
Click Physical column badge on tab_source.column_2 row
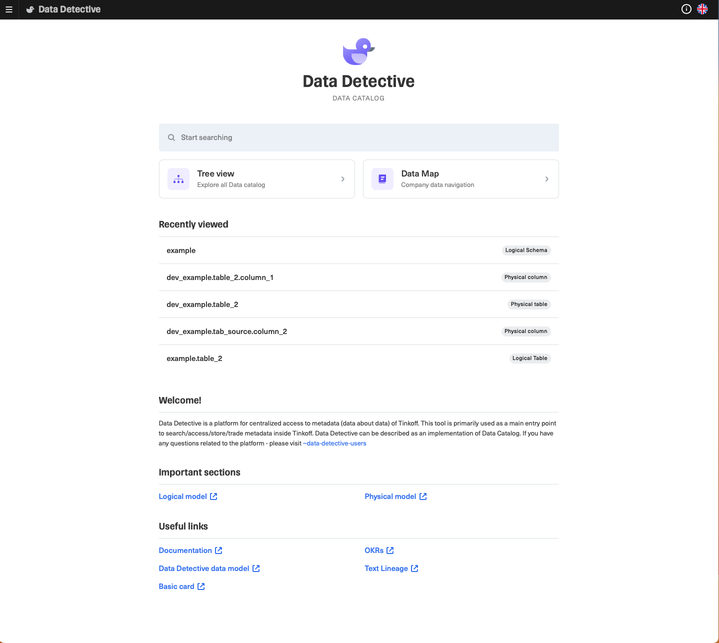tap(525, 332)
